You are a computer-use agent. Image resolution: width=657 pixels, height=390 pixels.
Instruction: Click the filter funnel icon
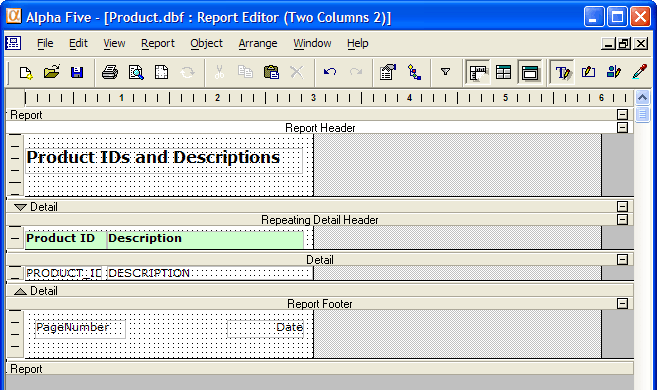click(x=445, y=72)
